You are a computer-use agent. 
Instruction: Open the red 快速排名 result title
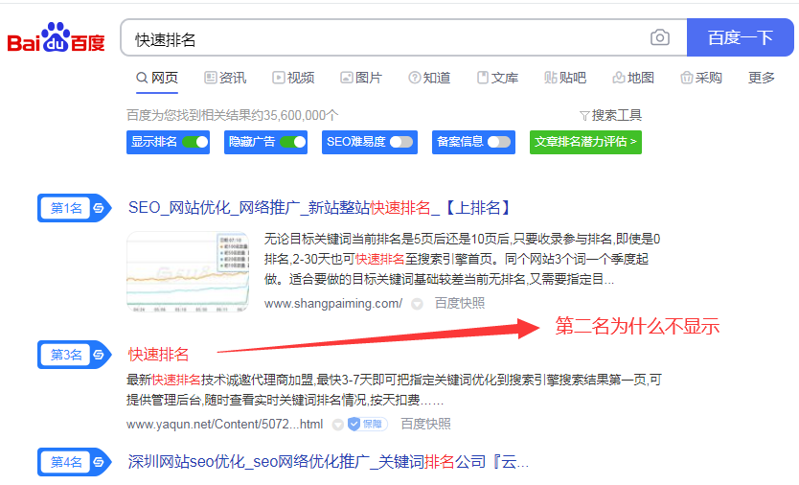pos(158,355)
